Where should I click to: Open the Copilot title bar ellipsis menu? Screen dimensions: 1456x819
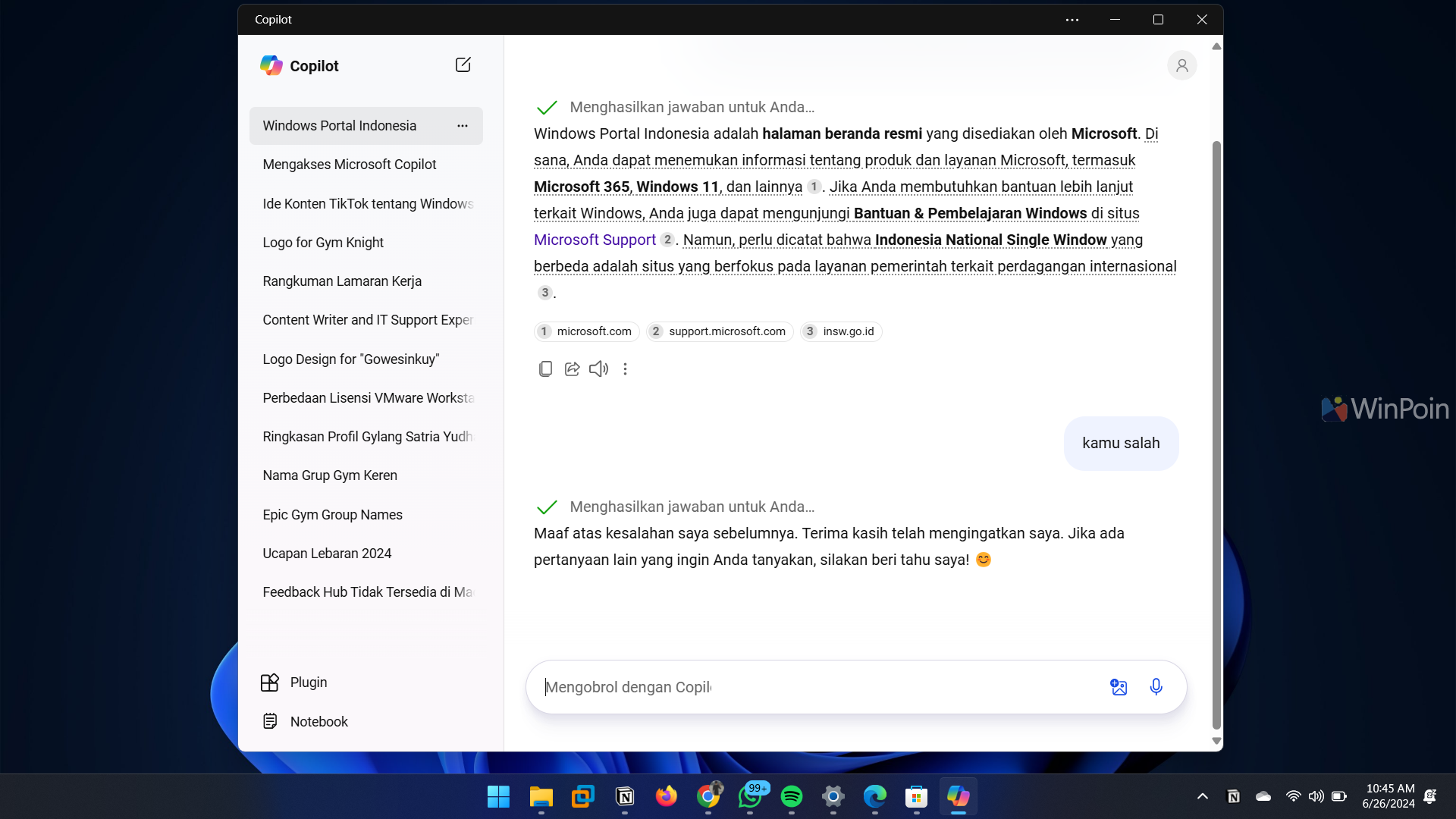pos(1072,20)
